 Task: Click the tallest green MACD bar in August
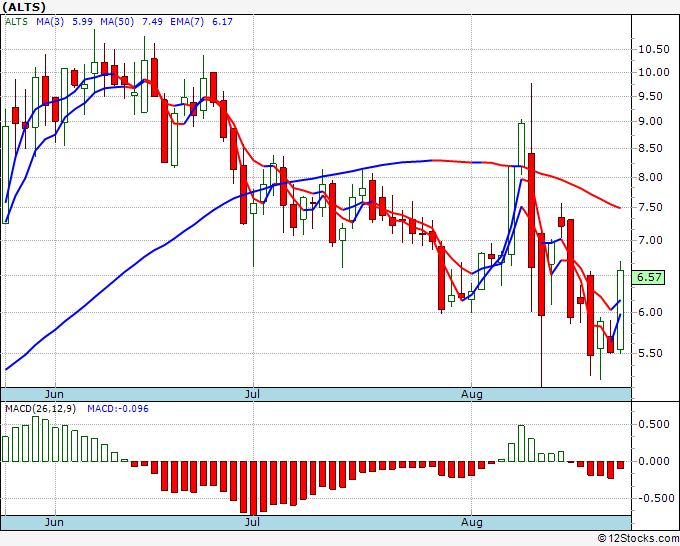coord(521,443)
